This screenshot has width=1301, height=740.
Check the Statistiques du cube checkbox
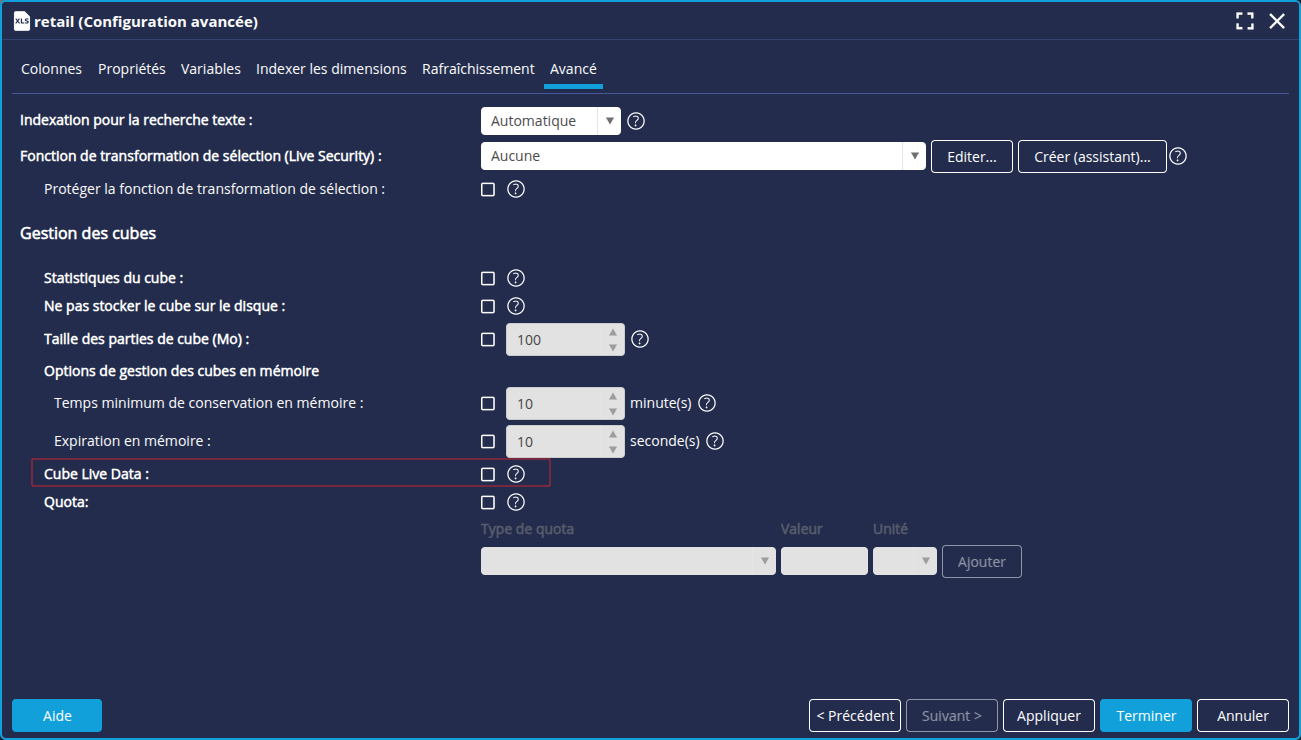click(x=488, y=278)
